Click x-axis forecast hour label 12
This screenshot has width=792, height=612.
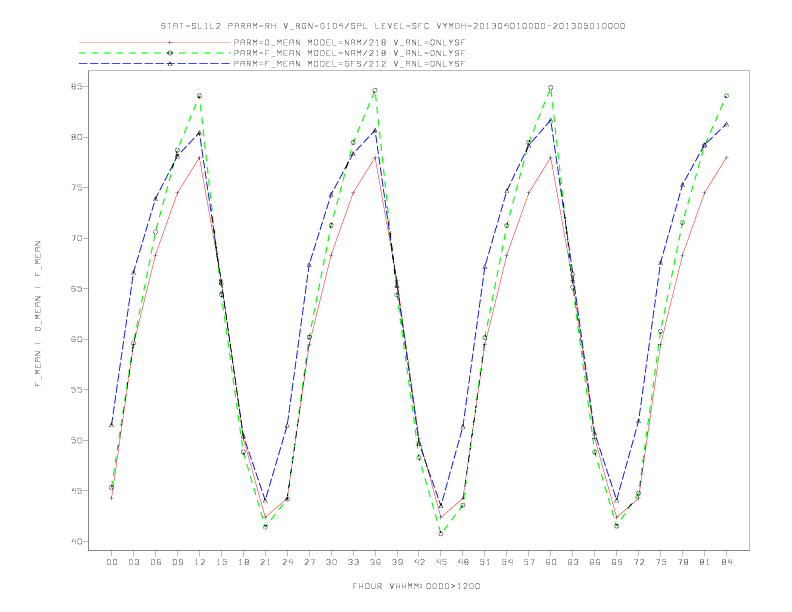pos(200,562)
